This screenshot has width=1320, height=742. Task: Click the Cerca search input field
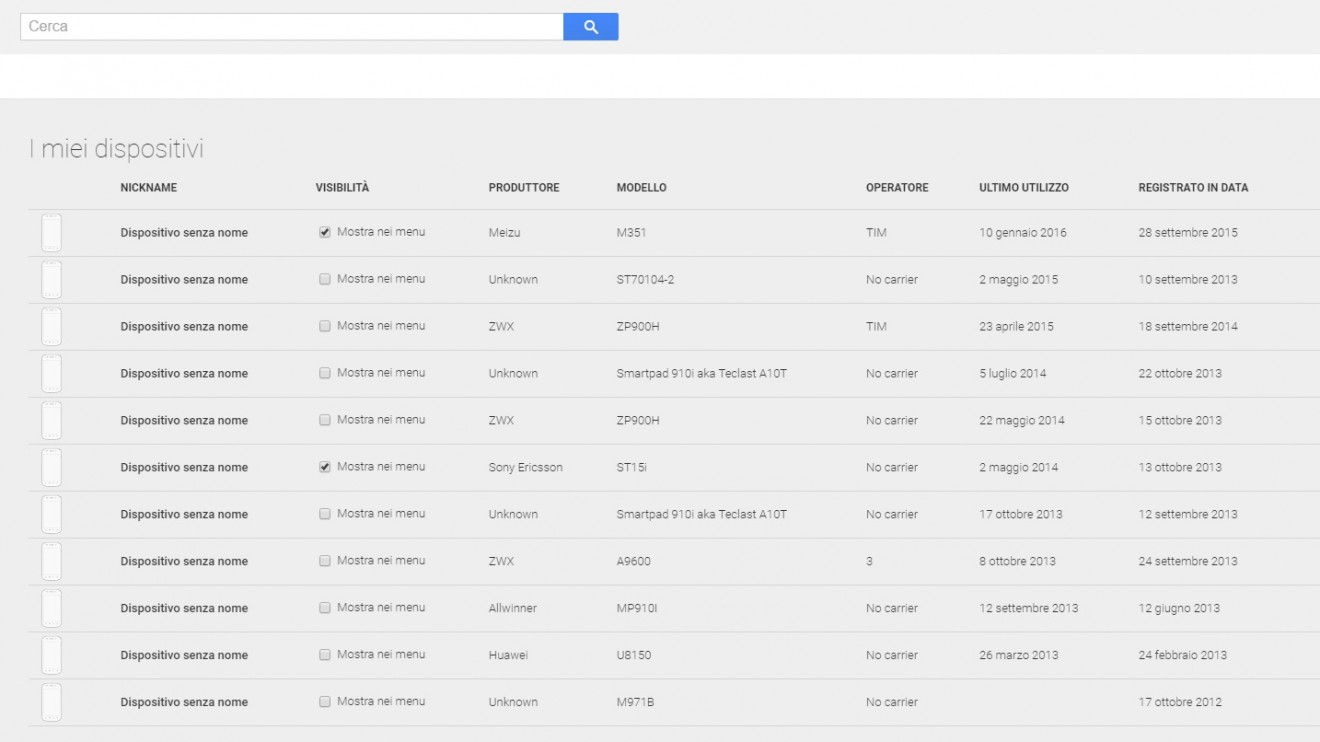(x=291, y=27)
